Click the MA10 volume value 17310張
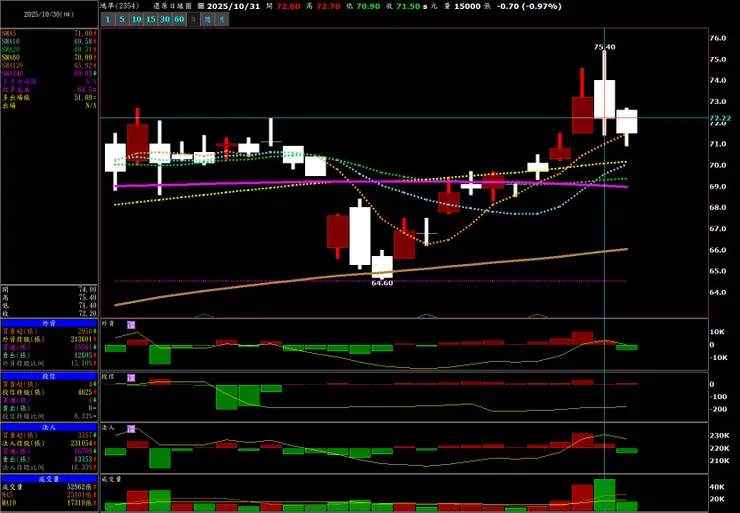740x513 pixels. pos(82,503)
